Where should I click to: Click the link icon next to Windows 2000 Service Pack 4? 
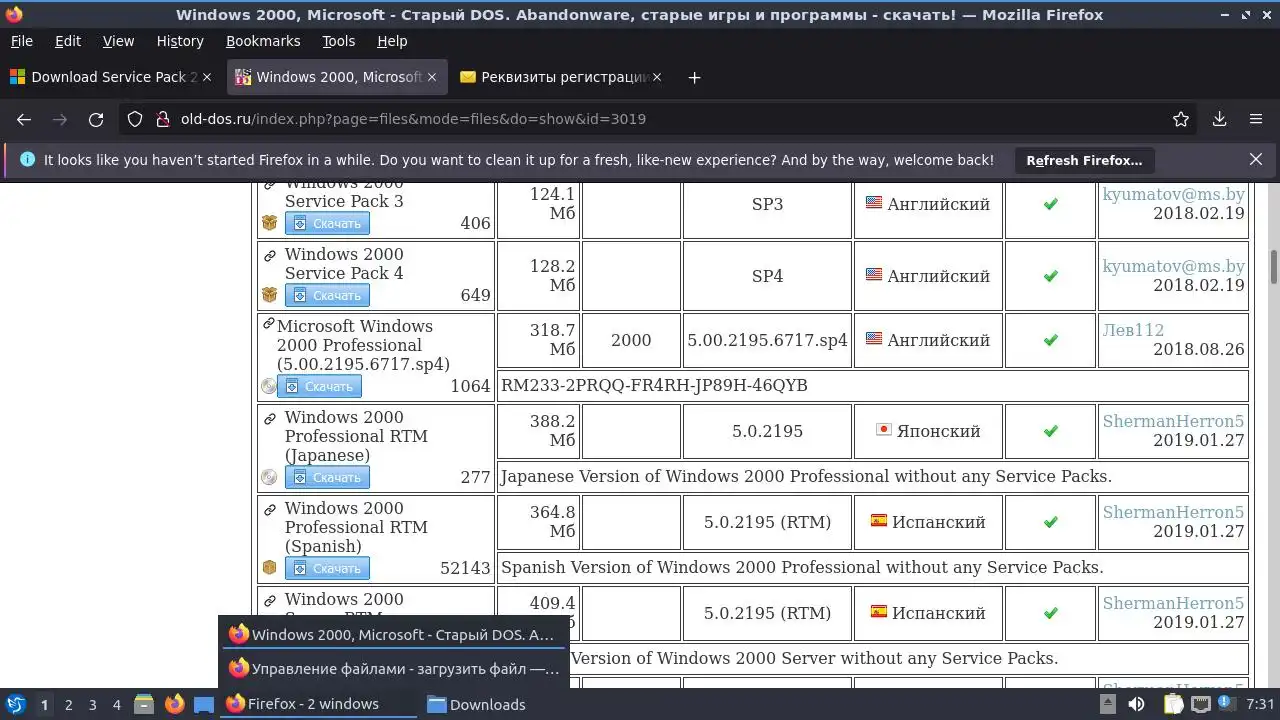[270, 256]
